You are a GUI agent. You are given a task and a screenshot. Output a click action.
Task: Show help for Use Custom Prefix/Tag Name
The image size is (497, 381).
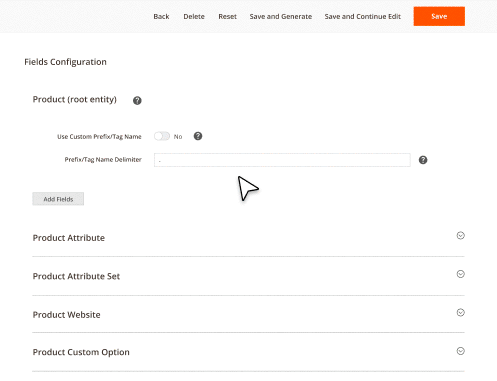click(x=198, y=136)
